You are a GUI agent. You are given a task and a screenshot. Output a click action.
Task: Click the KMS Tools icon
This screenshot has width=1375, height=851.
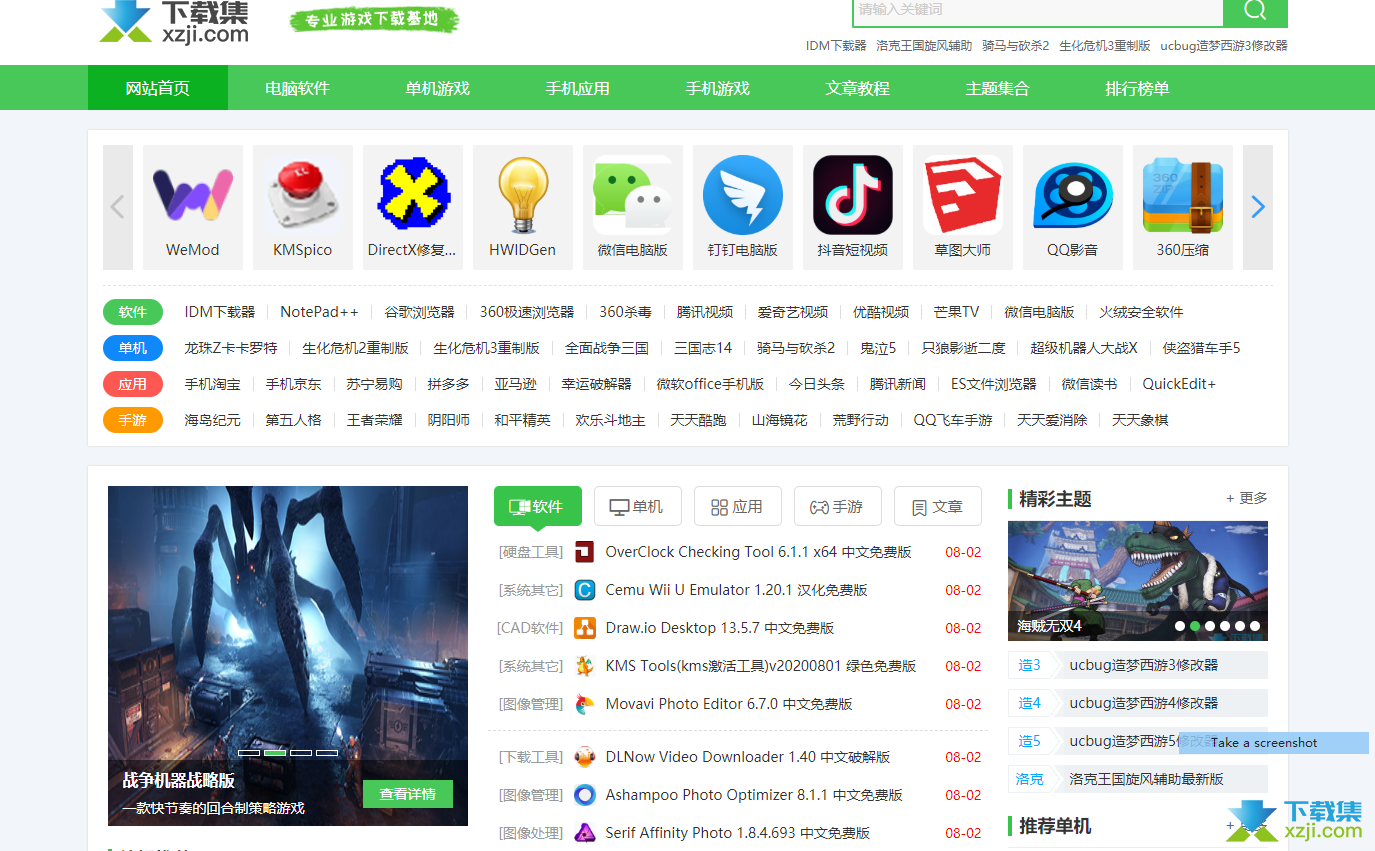click(x=585, y=666)
